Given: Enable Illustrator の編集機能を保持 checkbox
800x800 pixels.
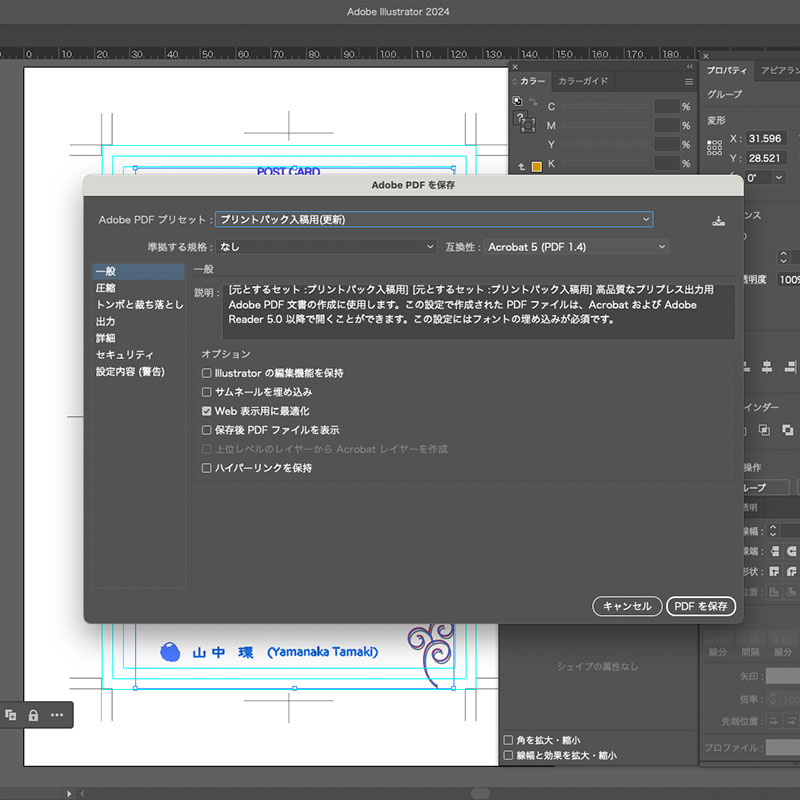Looking at the screenshot, I should coord(207,373).
